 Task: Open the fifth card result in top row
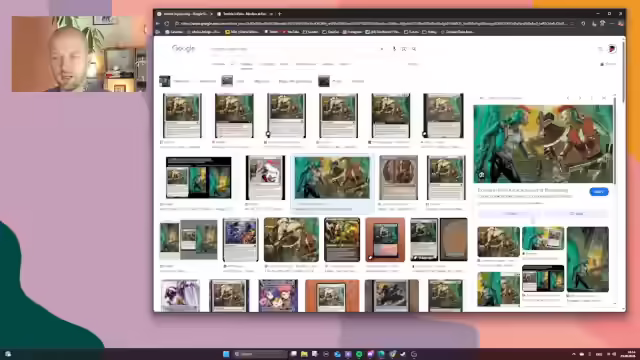coord(391,116)
